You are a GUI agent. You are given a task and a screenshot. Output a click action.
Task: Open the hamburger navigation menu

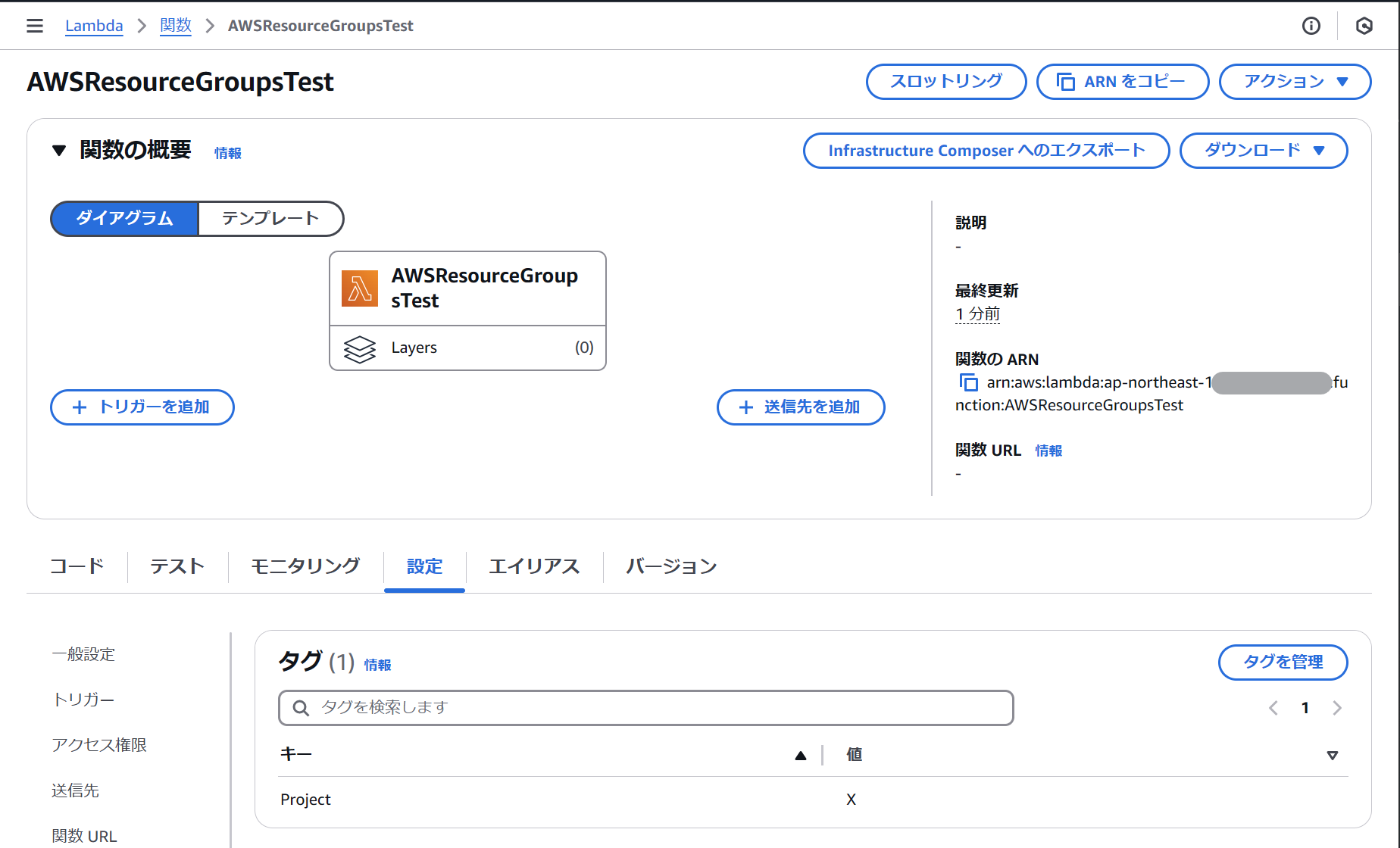click(x=35, y=26)
